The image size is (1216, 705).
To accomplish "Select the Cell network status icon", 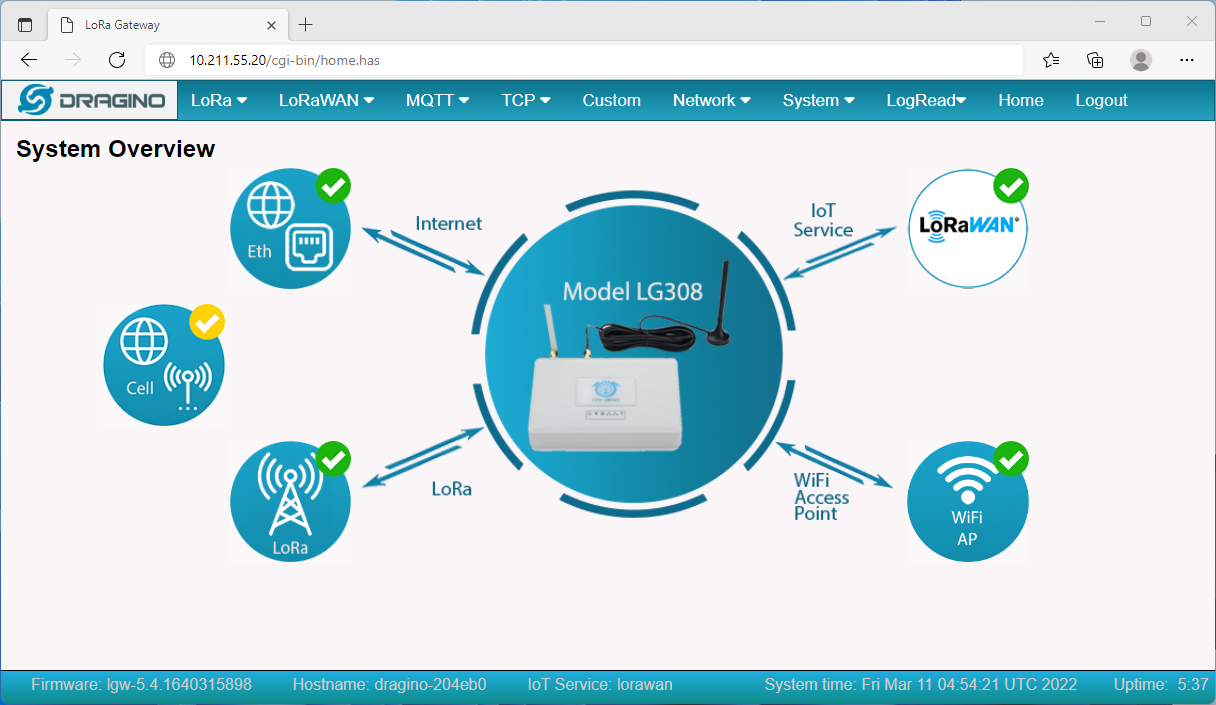I will tap(164, 365).
